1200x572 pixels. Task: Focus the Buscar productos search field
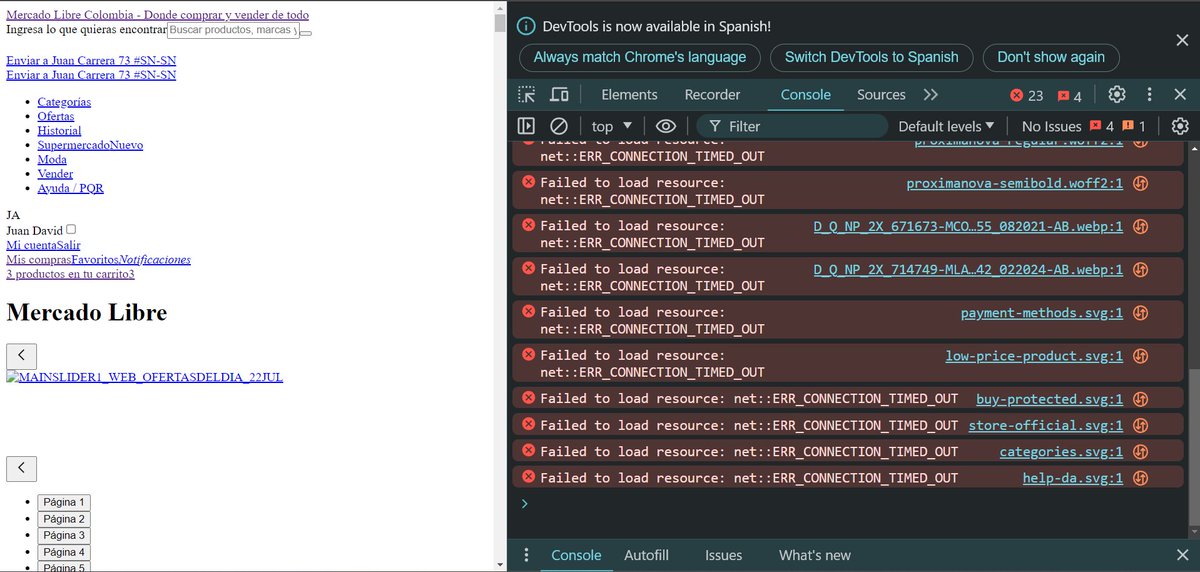pyautogui.click(x=232, y=30)
